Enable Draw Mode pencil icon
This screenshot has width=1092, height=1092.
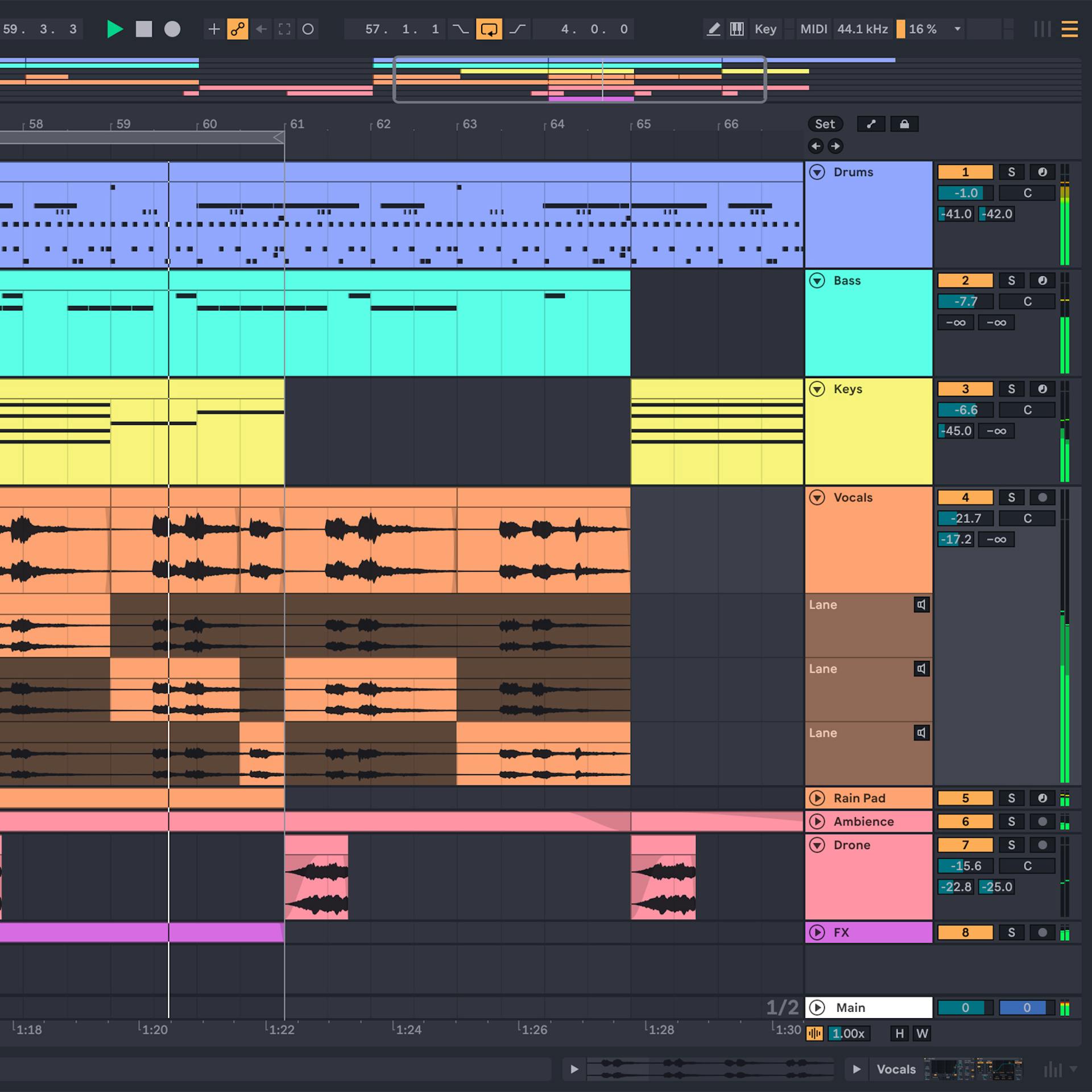713,29
